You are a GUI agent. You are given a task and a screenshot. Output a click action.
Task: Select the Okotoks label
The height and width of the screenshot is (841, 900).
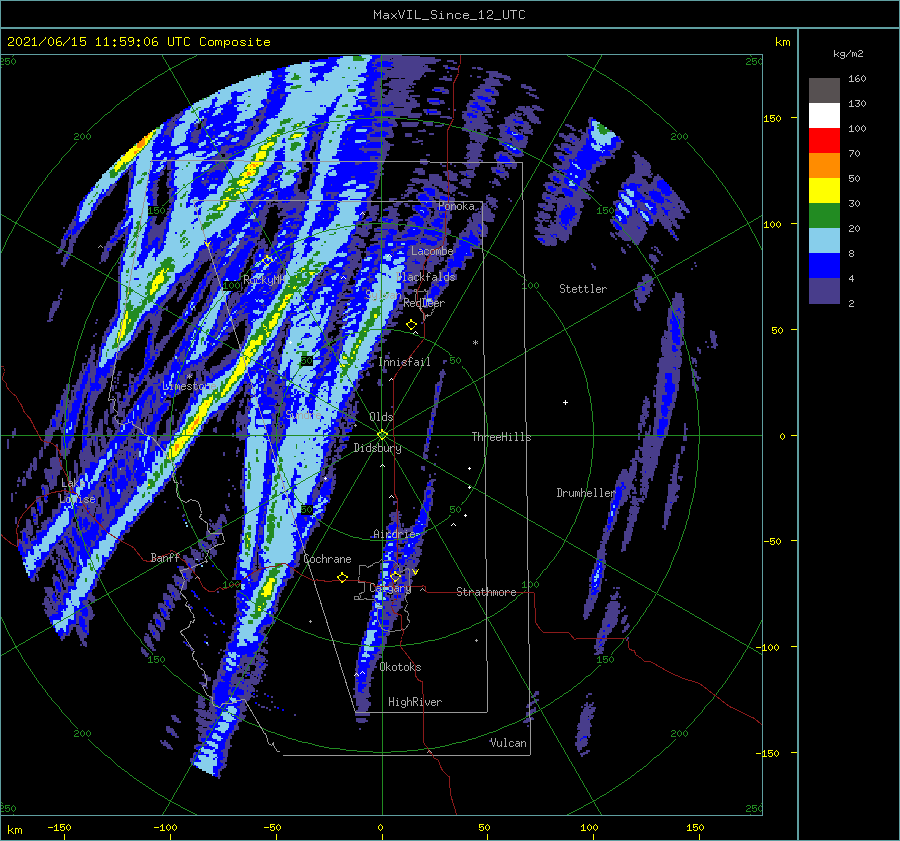tap(400, 667)
